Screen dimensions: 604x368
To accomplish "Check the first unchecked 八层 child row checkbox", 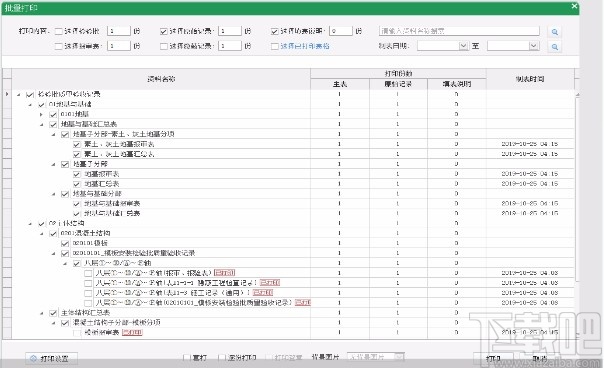I will (x=88, y=273).
